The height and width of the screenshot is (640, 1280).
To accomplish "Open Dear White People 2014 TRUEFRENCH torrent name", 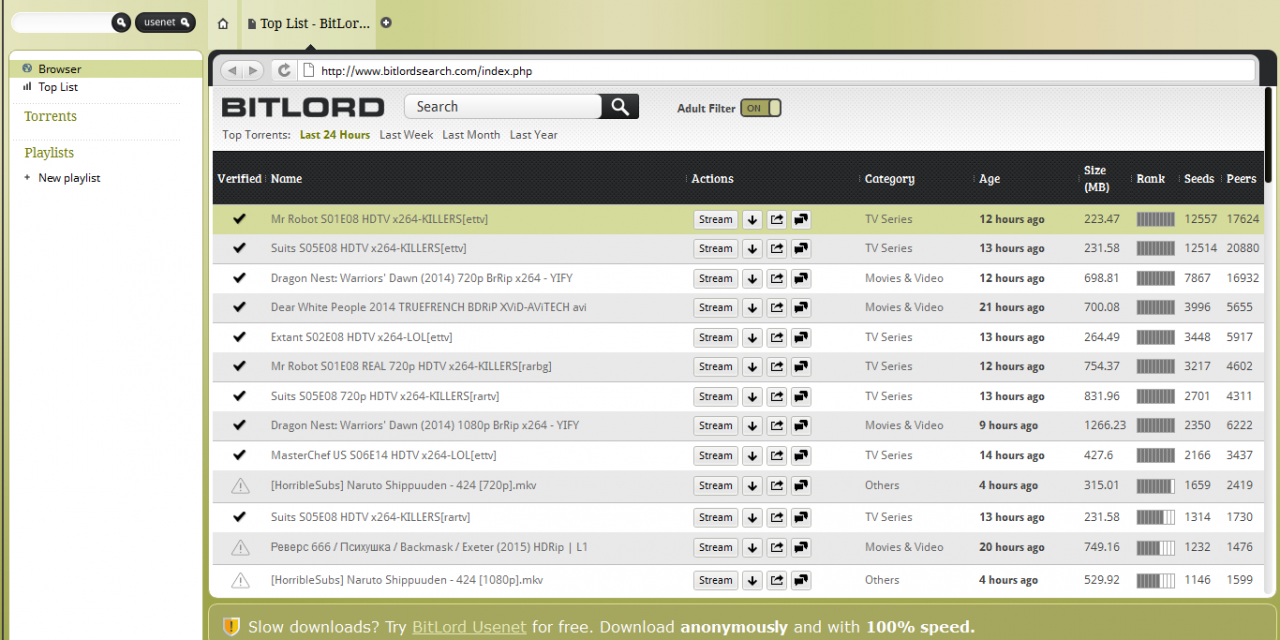I will pos(429,307).
